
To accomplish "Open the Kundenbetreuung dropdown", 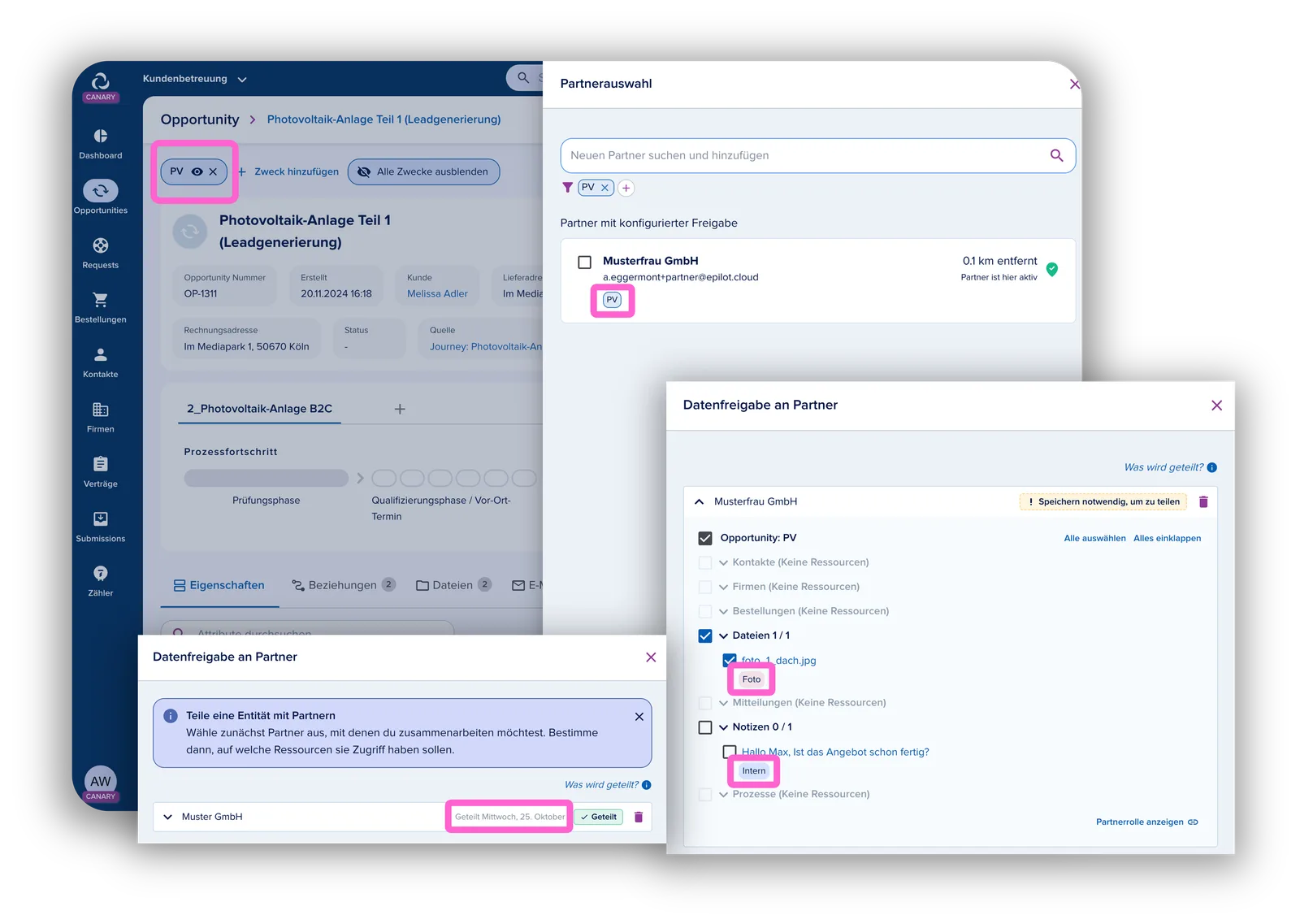I will pos(195,79).
